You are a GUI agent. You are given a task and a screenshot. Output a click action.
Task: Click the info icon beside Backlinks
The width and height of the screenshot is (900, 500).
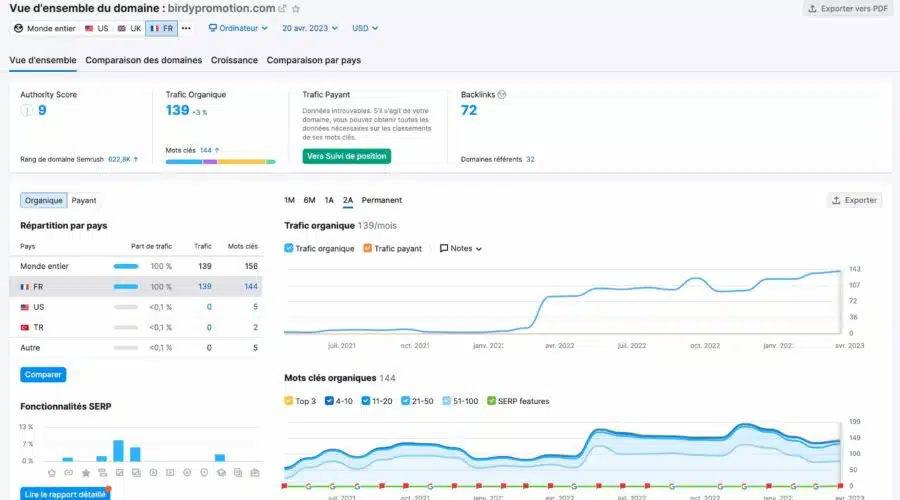502,95
